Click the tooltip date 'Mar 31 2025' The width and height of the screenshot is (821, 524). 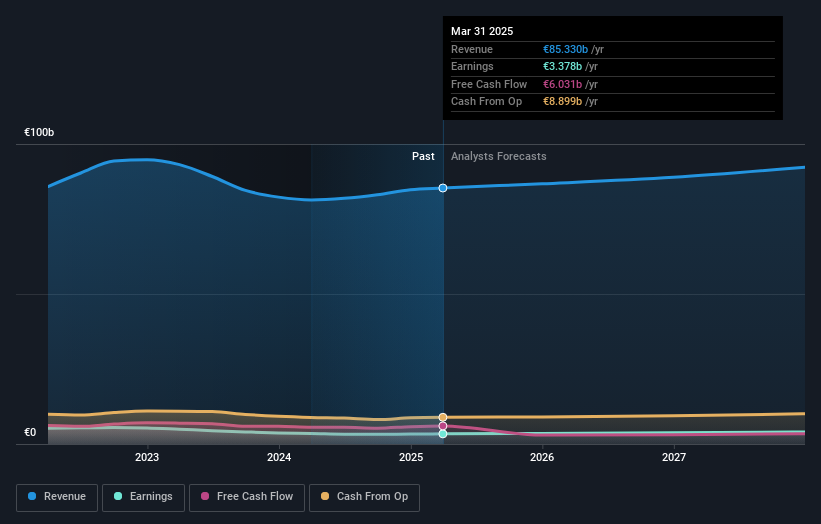[482, 31]
